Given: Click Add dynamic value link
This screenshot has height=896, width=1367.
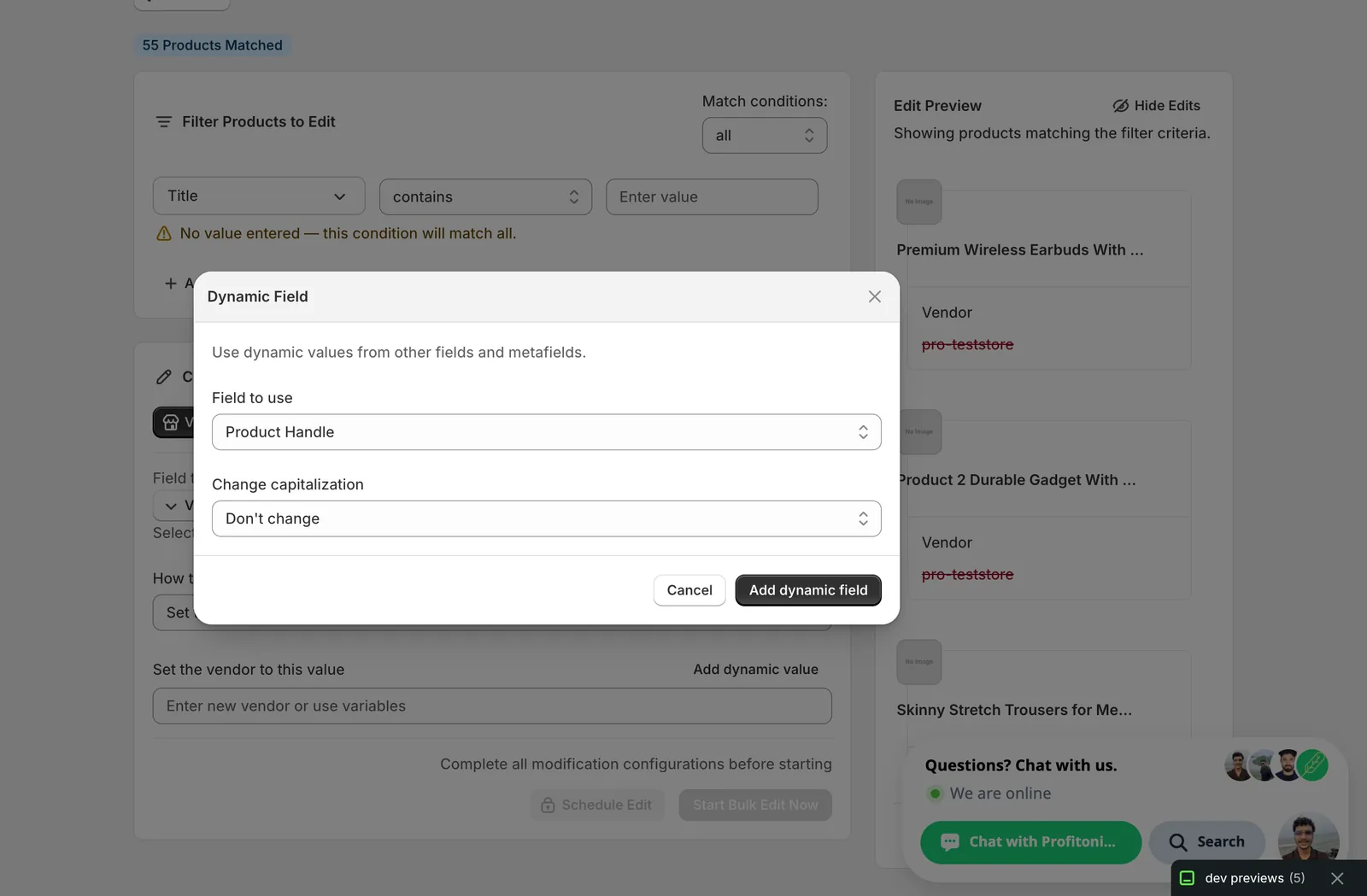Looking at the screenshot, I should (x=755, y=670).
